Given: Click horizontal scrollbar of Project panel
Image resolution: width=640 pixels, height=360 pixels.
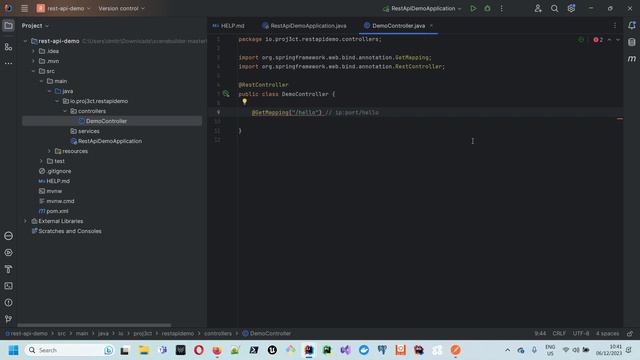Looking at the screenshot, I should [x=94, y=325].
